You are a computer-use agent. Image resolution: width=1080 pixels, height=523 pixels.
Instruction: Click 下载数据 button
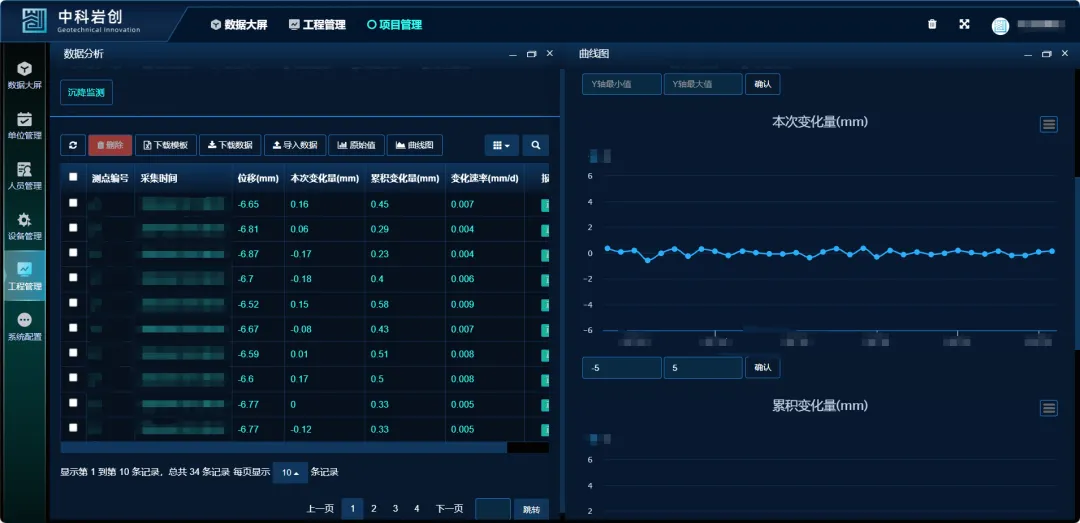[230, 145]
